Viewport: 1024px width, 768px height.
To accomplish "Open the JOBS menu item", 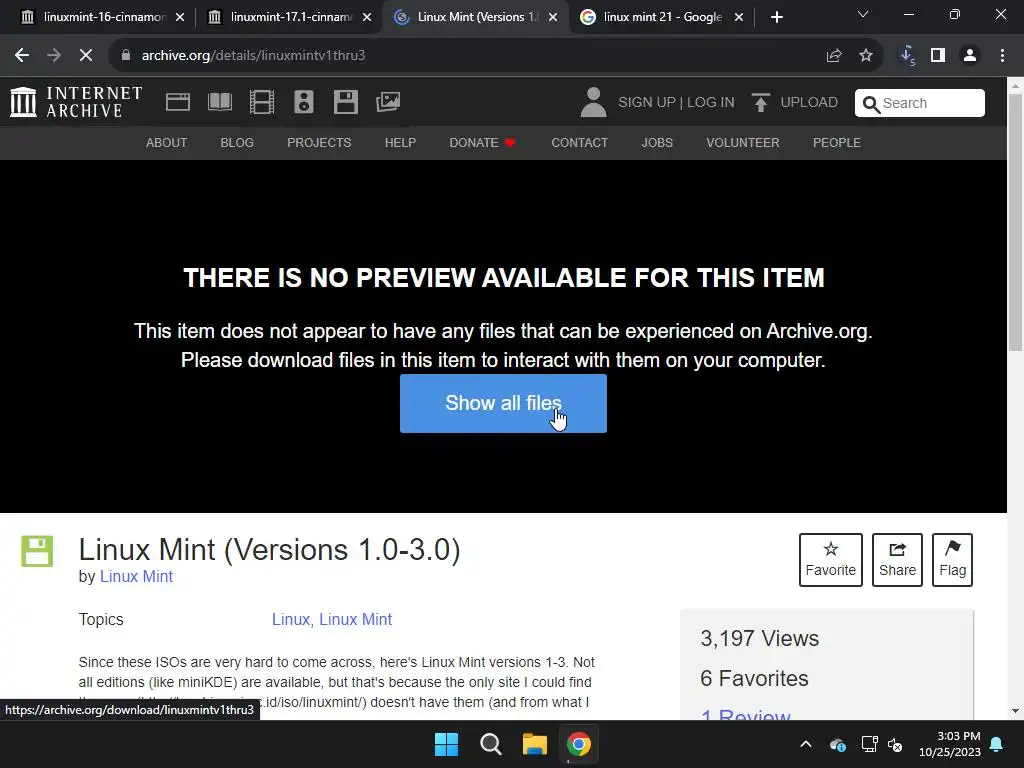I will pos(657,142).
